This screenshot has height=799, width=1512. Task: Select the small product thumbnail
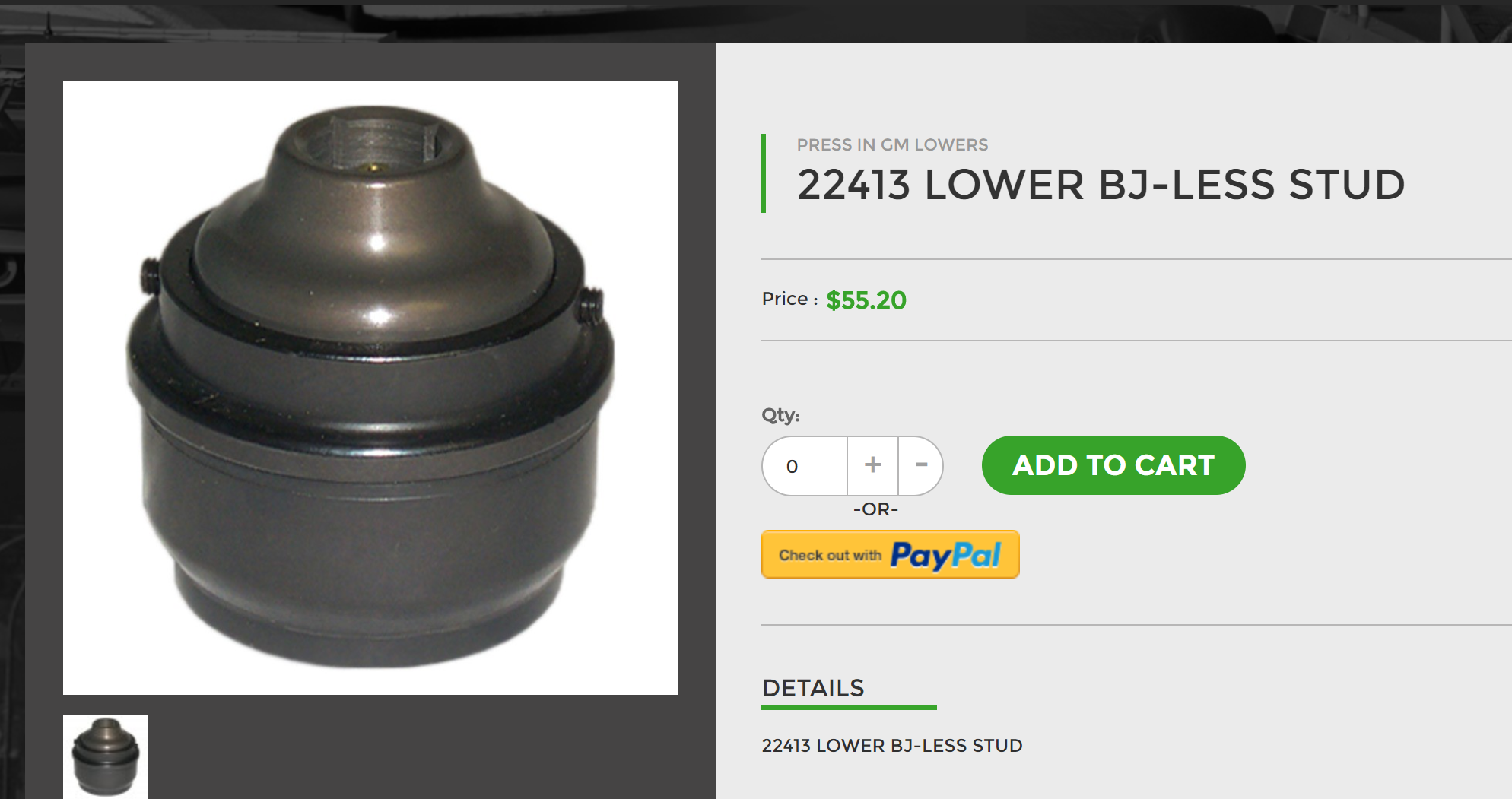pos(106,756)
